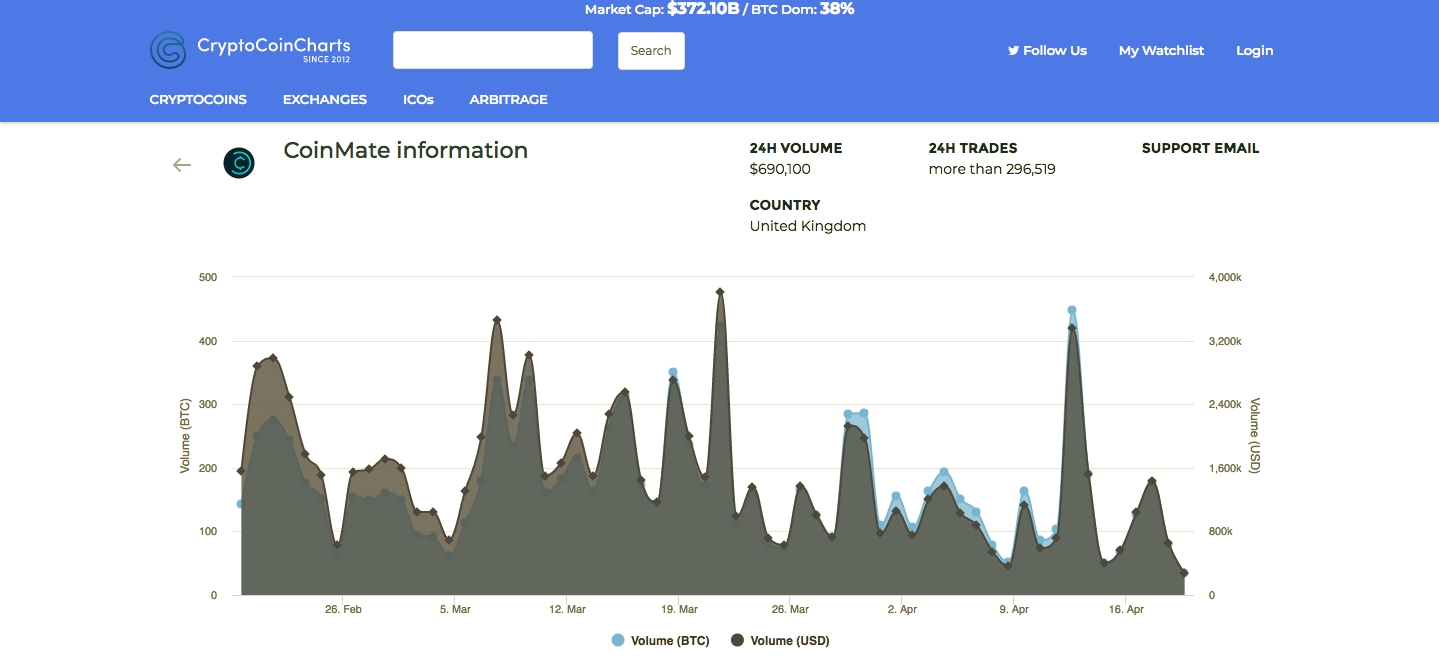Click the '19. Mar' axis label

(x=679, y=609)
